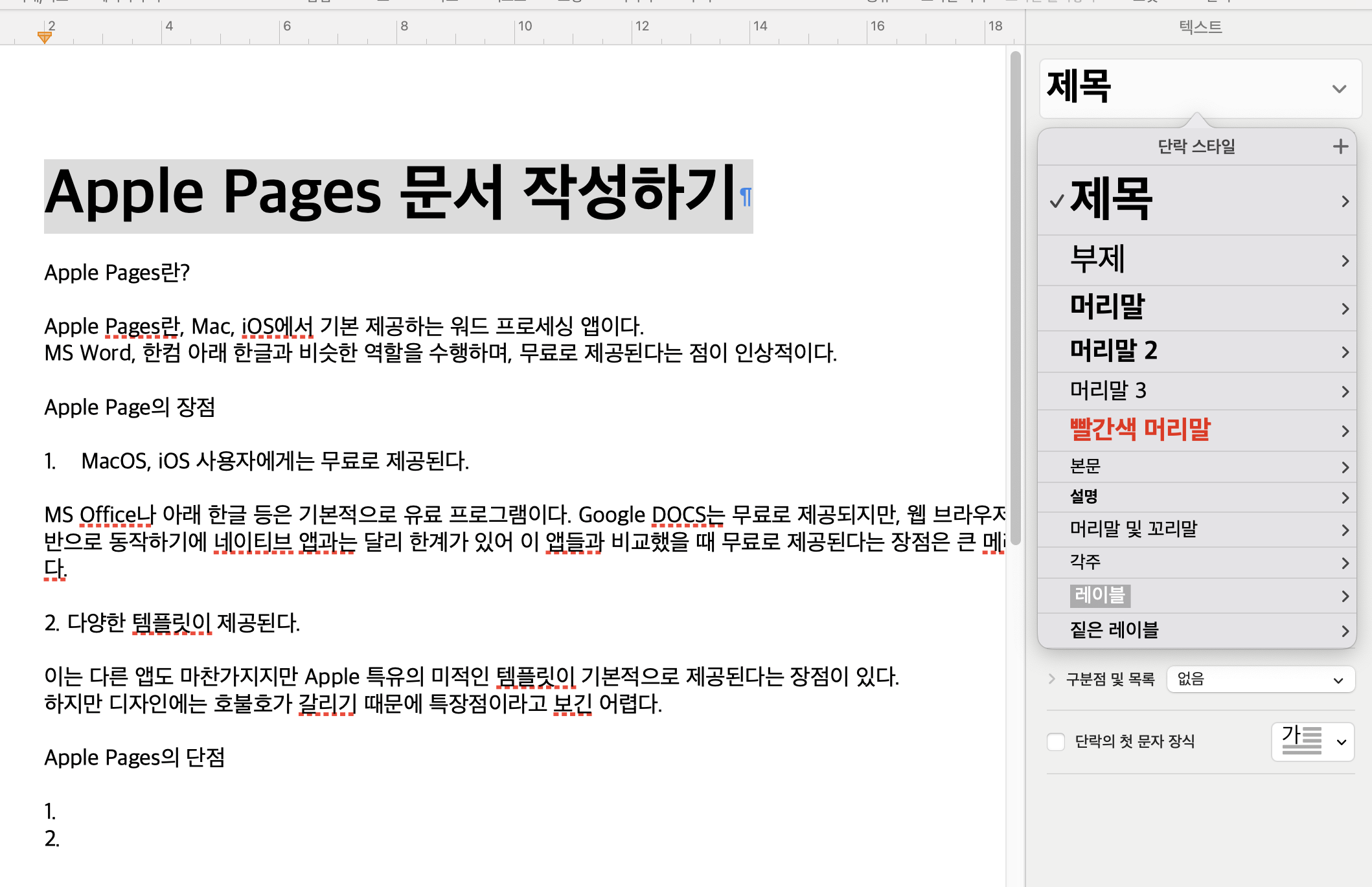Image resolution: width=1372 pixels, height=887 pixels.
Task: Click the arrow next to 부제 style
Action: point(1345,261)
